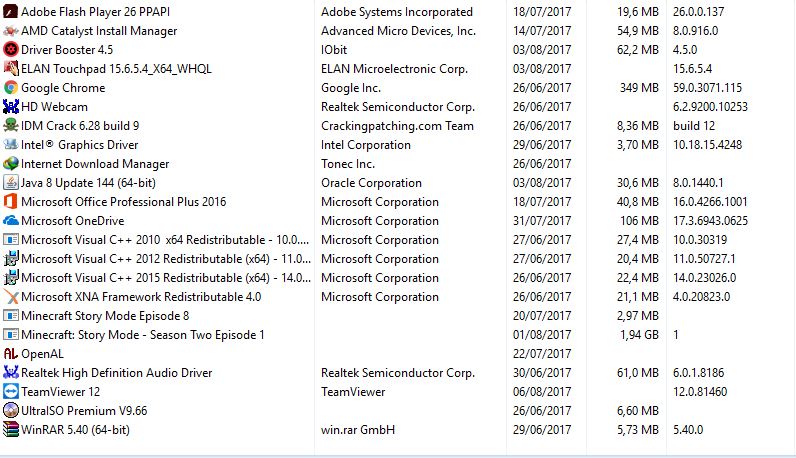The image size is (796, 458).
Task: Select the Google Chrome icon
Action: click(11, 88)
